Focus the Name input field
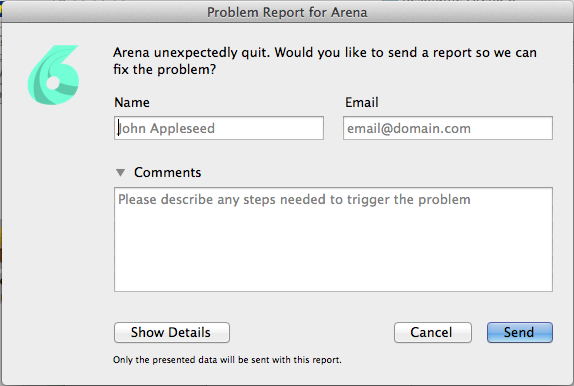 (x=219, y=128)
